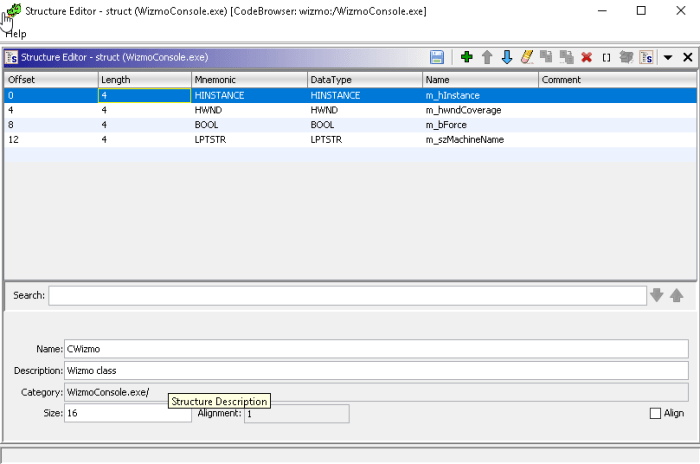
Task: Move selected component down with blue arrow
Action: (507, 57)
